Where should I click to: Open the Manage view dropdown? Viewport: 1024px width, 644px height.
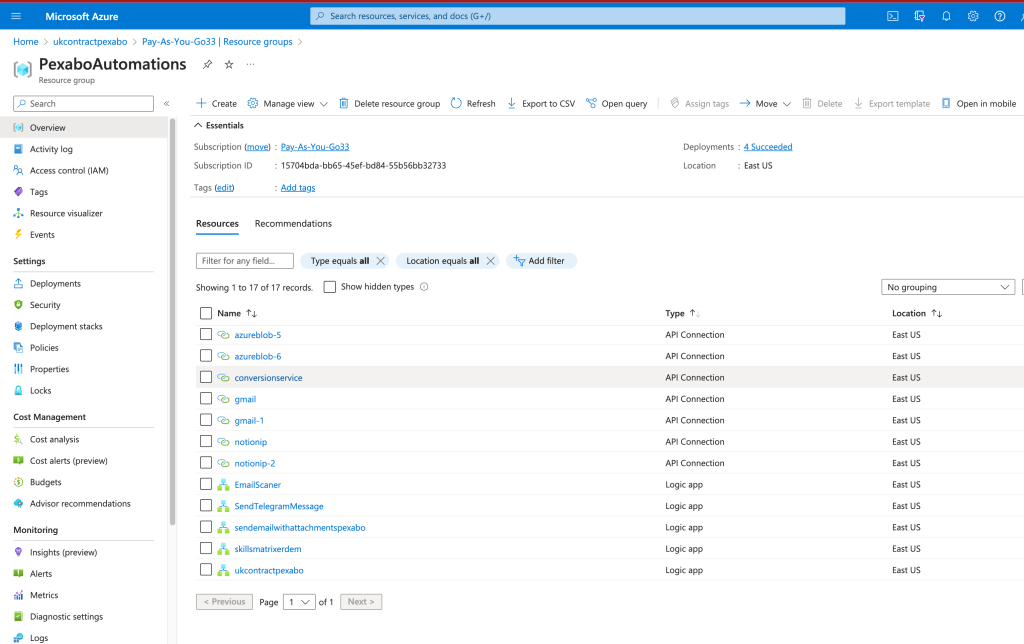(x=287, y=103)
